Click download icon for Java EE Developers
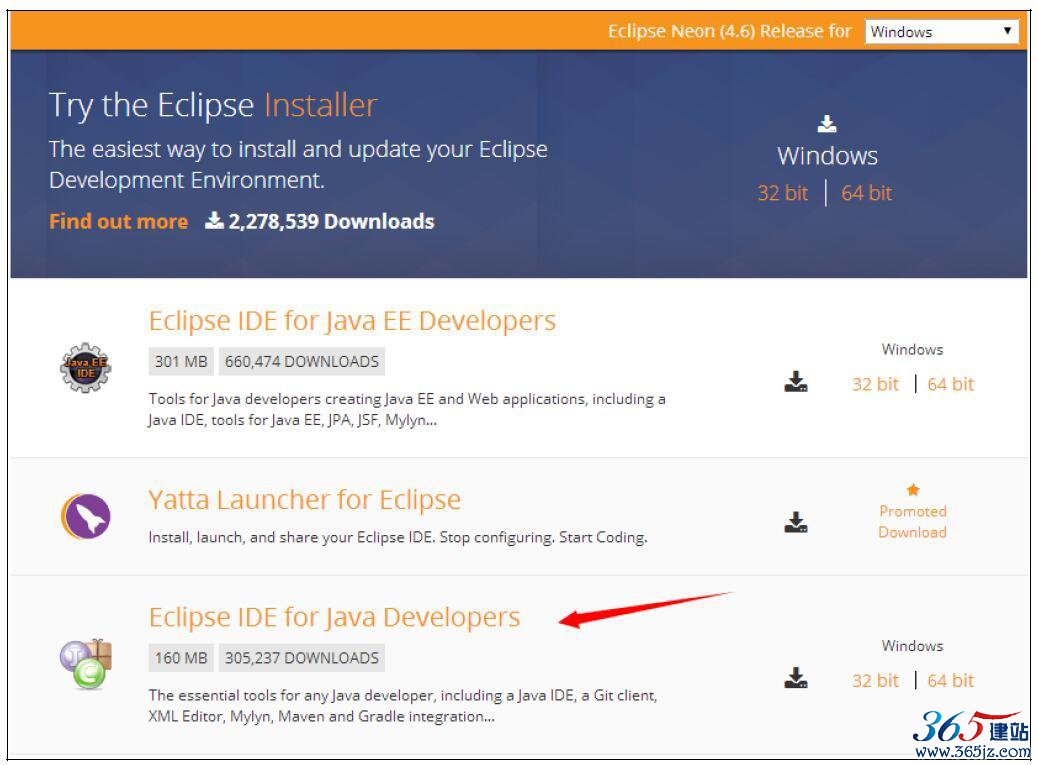The image size is (1038, 765). (796, 382)
